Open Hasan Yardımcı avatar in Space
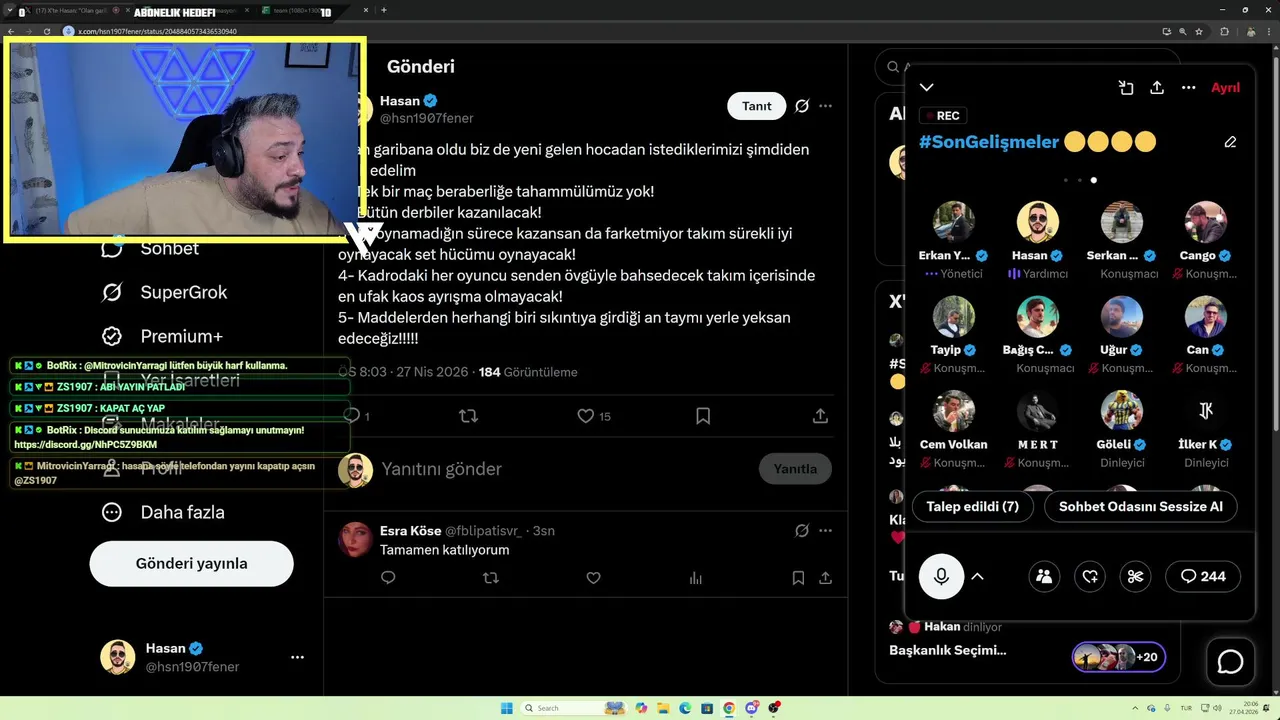Image resolution: width=1280 pixels, height=720 pixels. [1038, 222]
